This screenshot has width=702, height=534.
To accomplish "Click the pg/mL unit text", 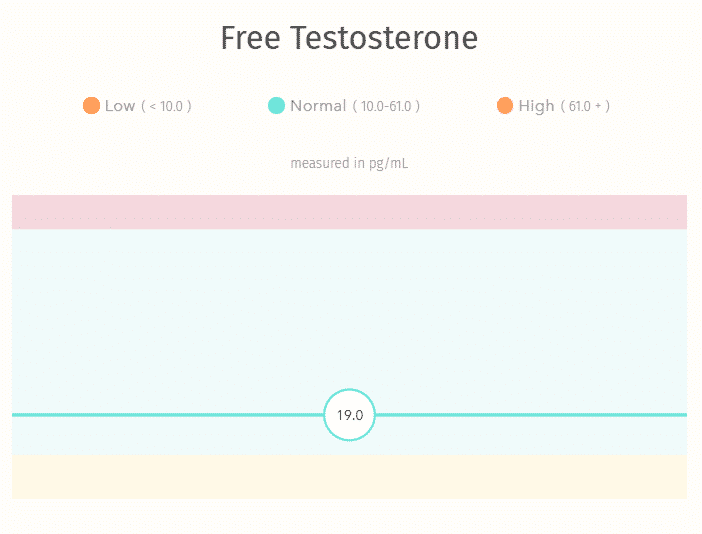I will click(389, 164).
